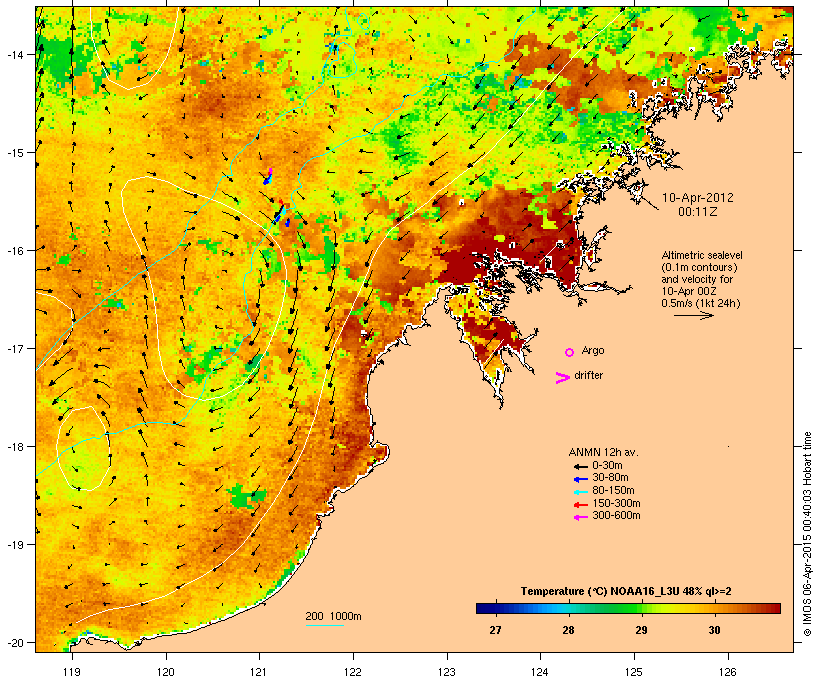Click the magenta Argo circle symbol

pos(570,352)
